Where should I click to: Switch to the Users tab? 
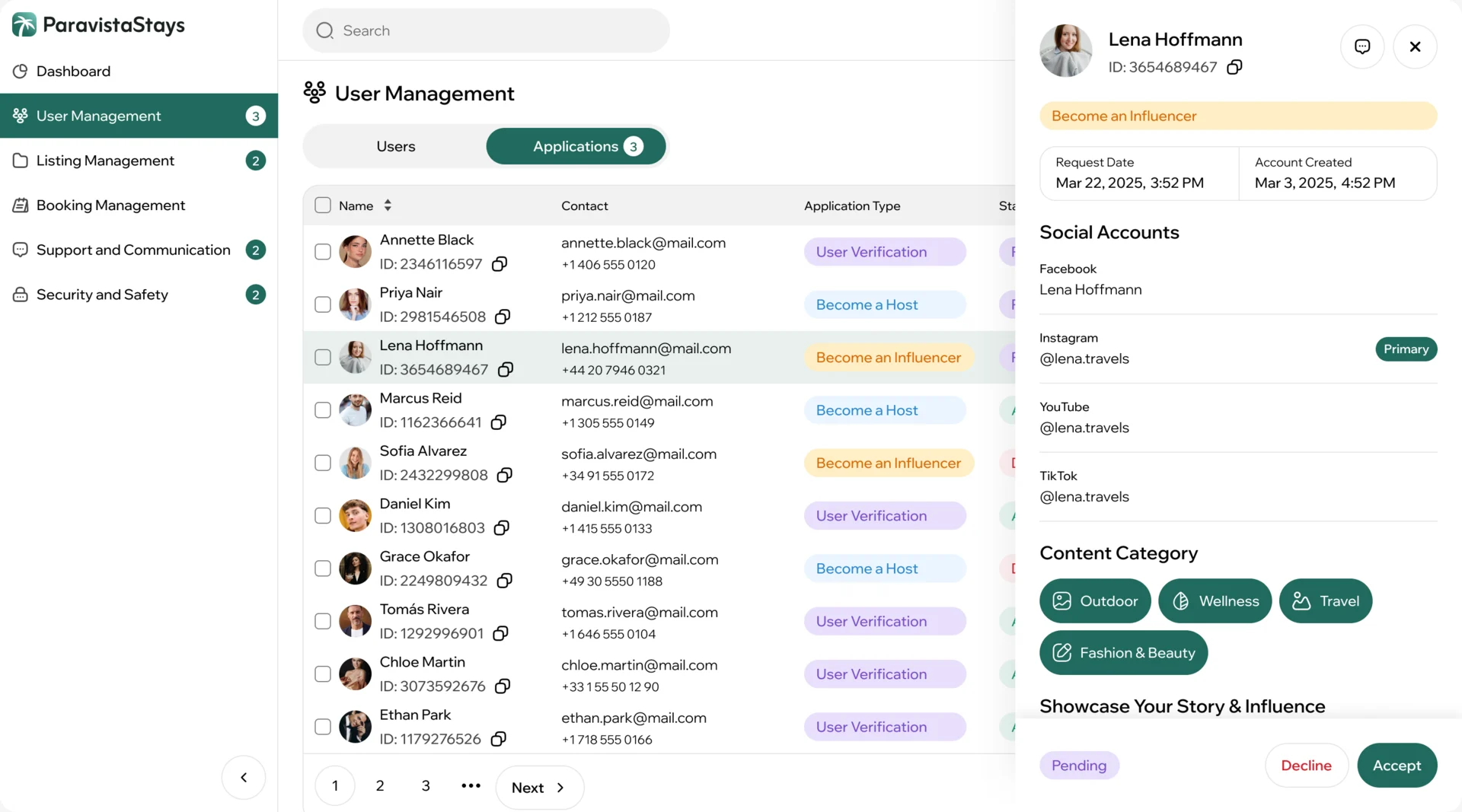(396, 146)
